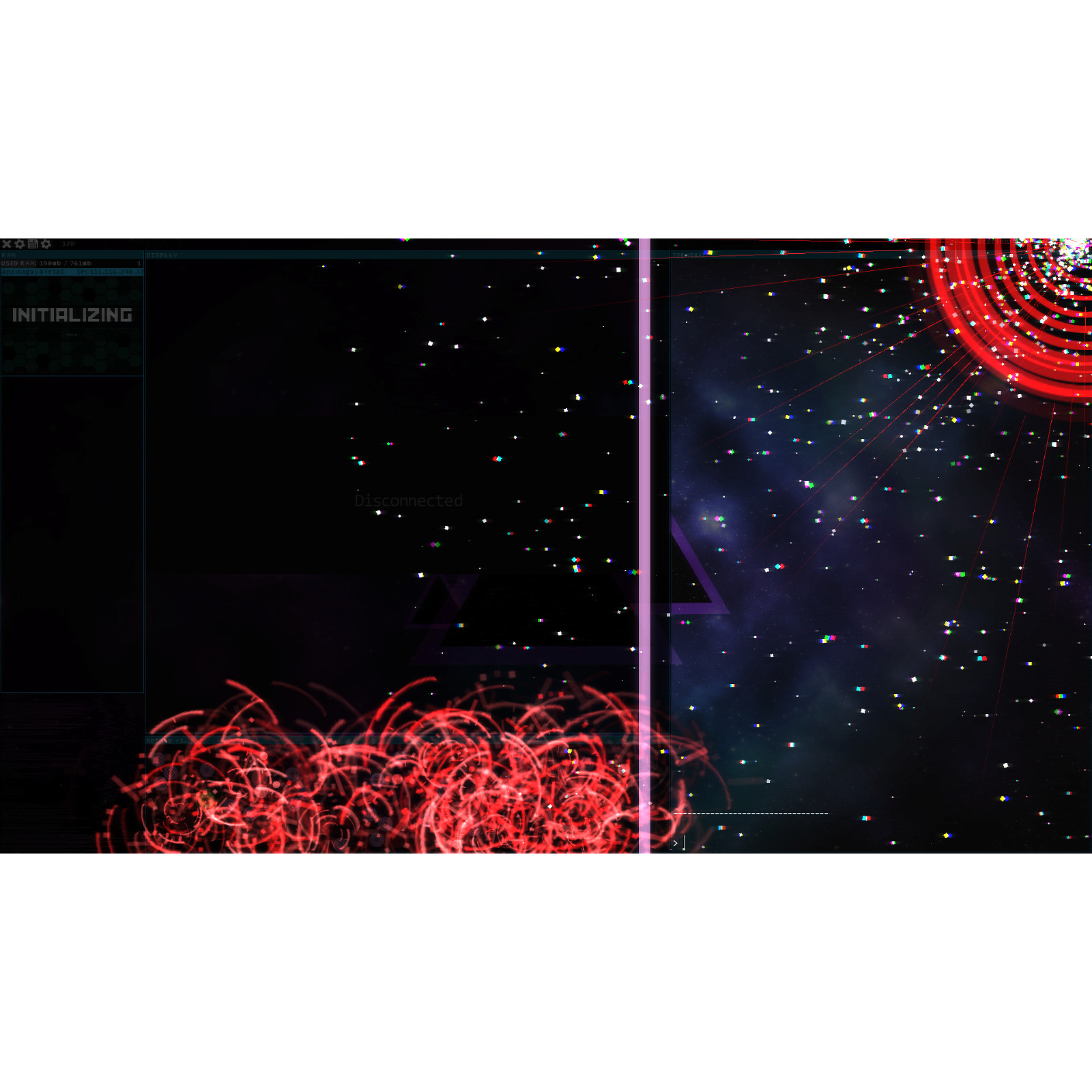Viewport: 1092px width, 1092px height.
Task: Click the floppy disk save icon
Action: [33, 244]
